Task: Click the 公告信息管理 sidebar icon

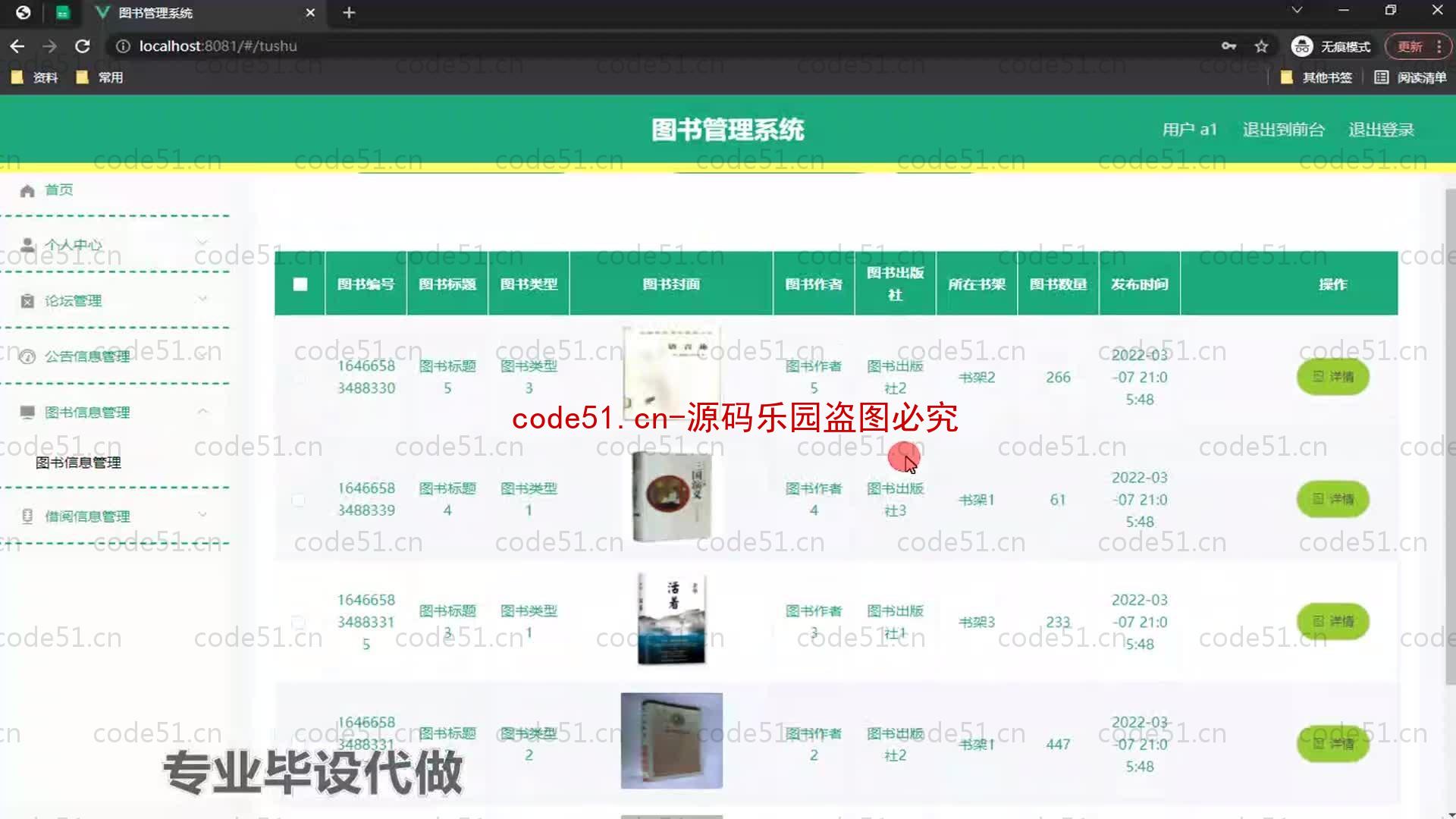Action: click(x=26, y=356)
